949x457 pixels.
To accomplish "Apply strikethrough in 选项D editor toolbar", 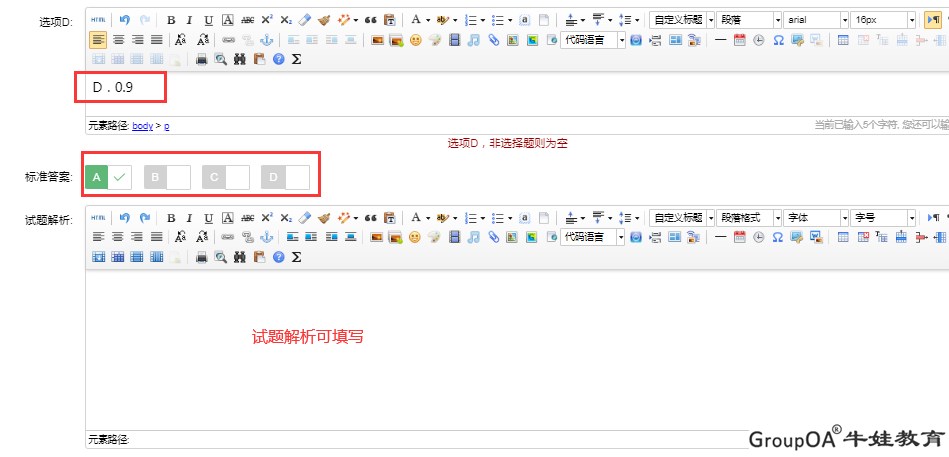I will pos(247,20).
